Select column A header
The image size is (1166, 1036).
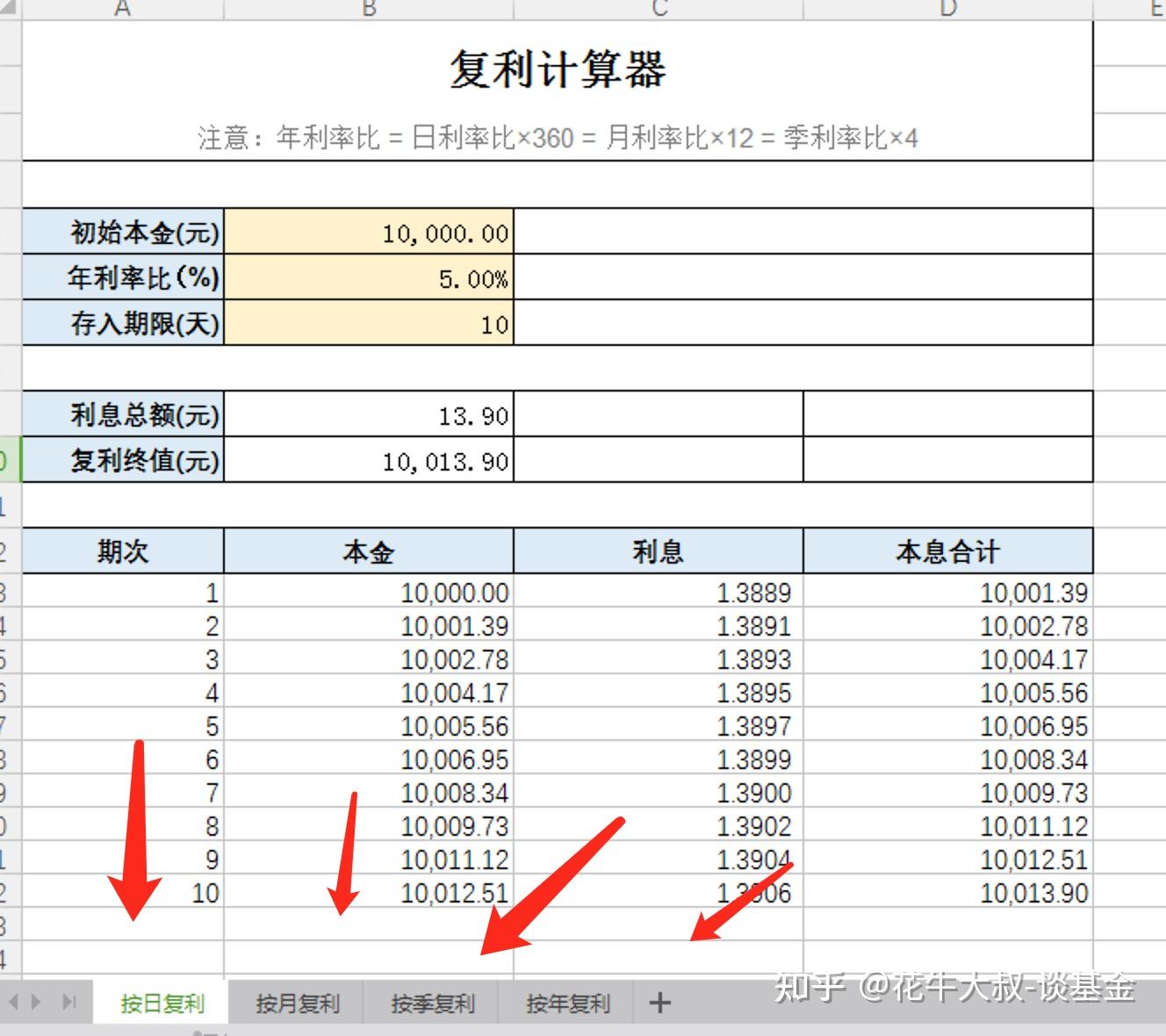point(122,11)
